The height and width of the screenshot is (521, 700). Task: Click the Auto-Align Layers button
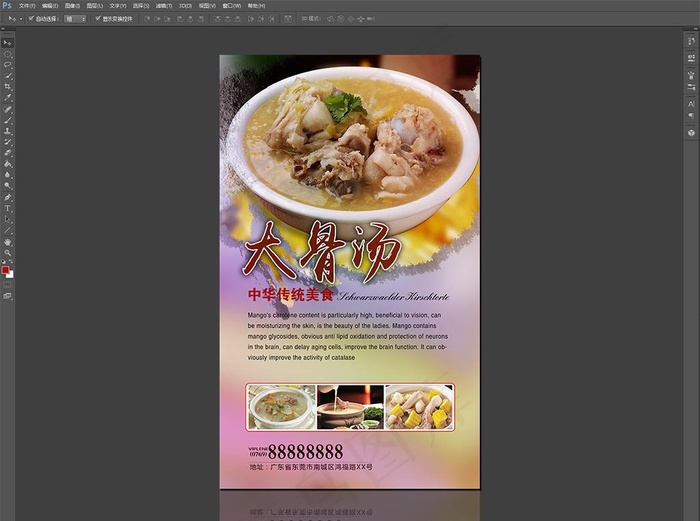click(x=288, y=19)
